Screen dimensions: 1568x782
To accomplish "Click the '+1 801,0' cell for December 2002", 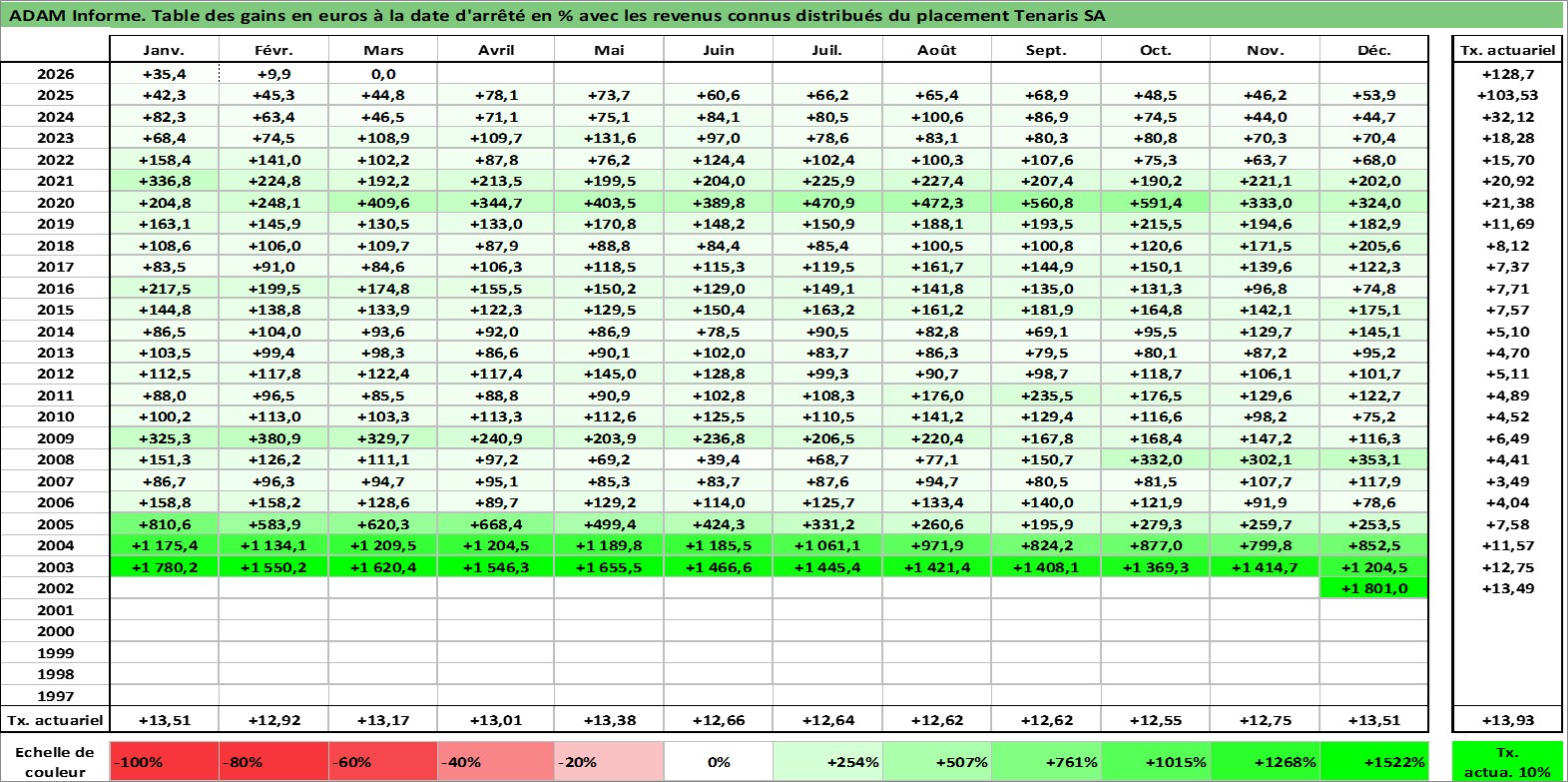I will 1373,588.
